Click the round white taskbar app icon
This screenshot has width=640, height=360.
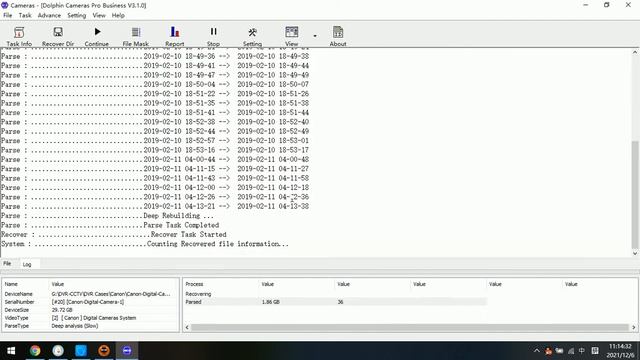tap(58, 351)
